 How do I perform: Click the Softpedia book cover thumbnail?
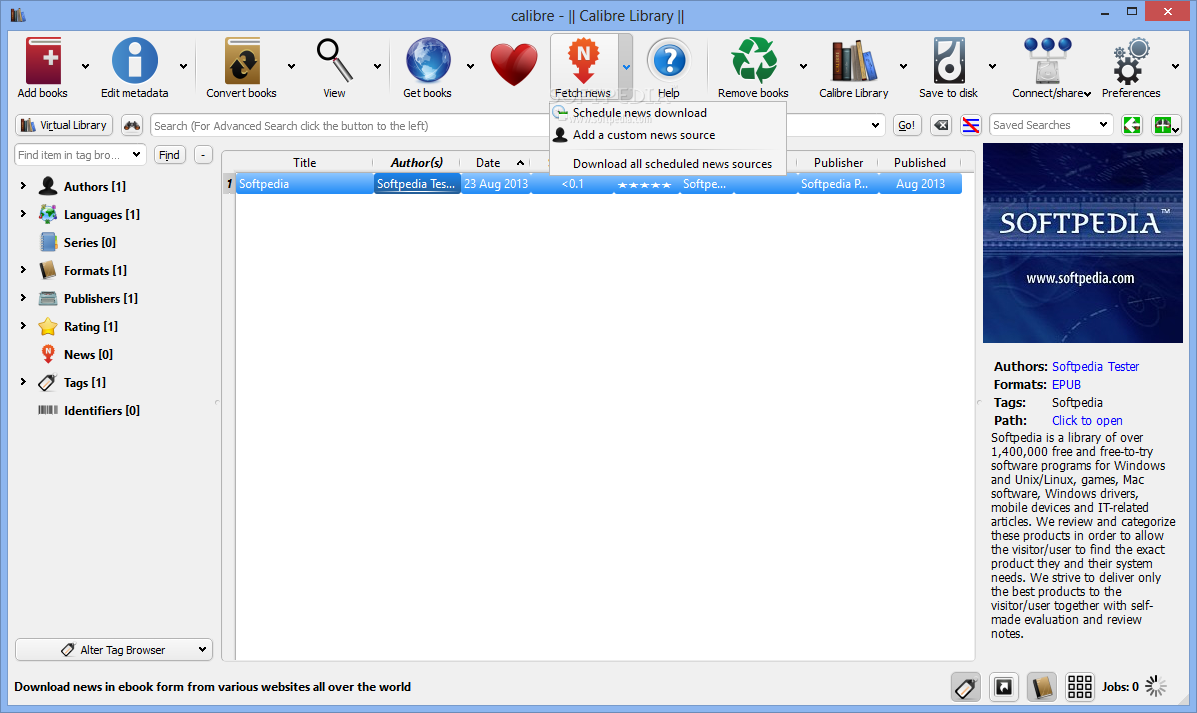(1082, 243)
